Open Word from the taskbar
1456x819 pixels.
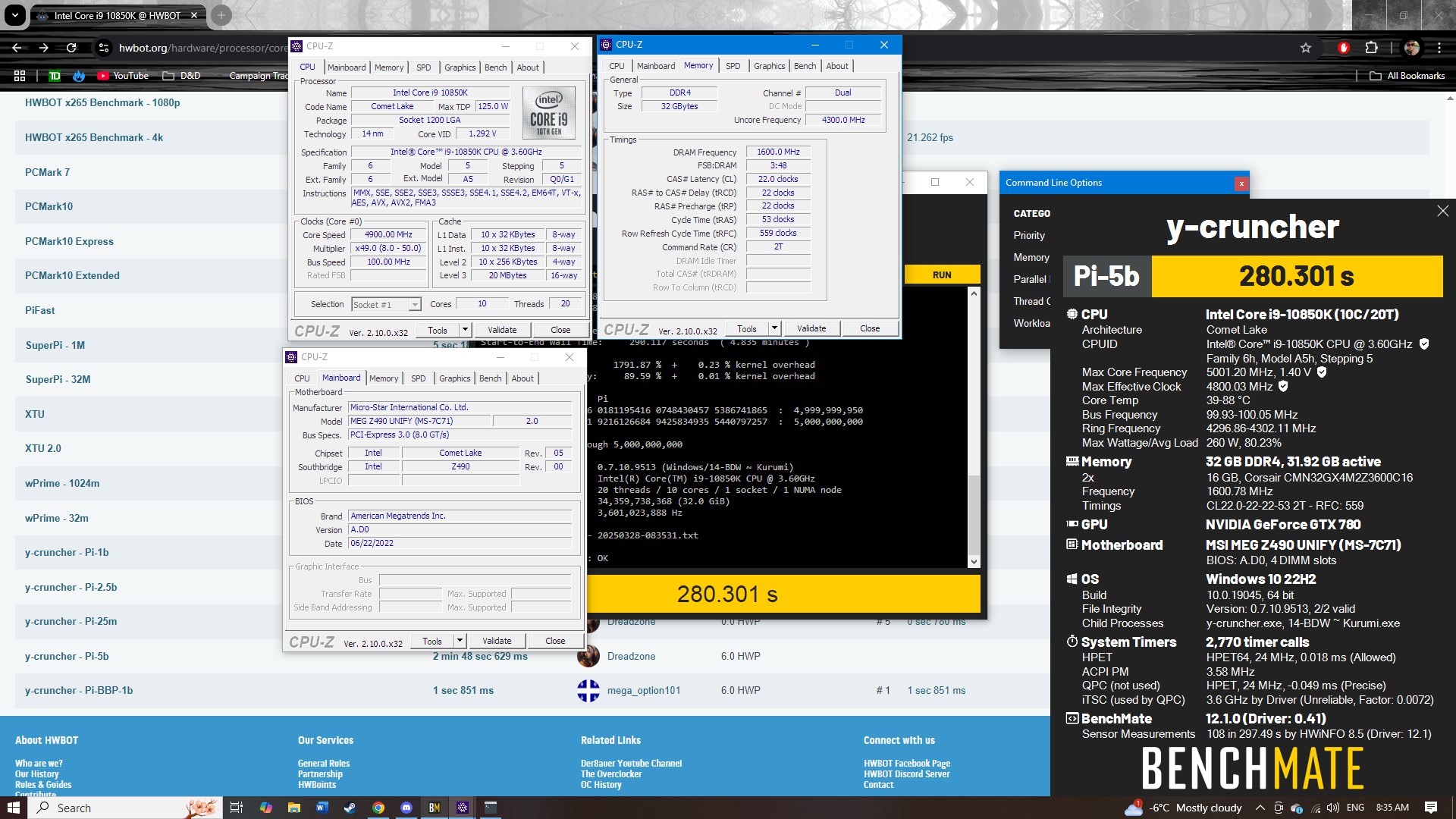pyautogui.click(x=322, y=808)
